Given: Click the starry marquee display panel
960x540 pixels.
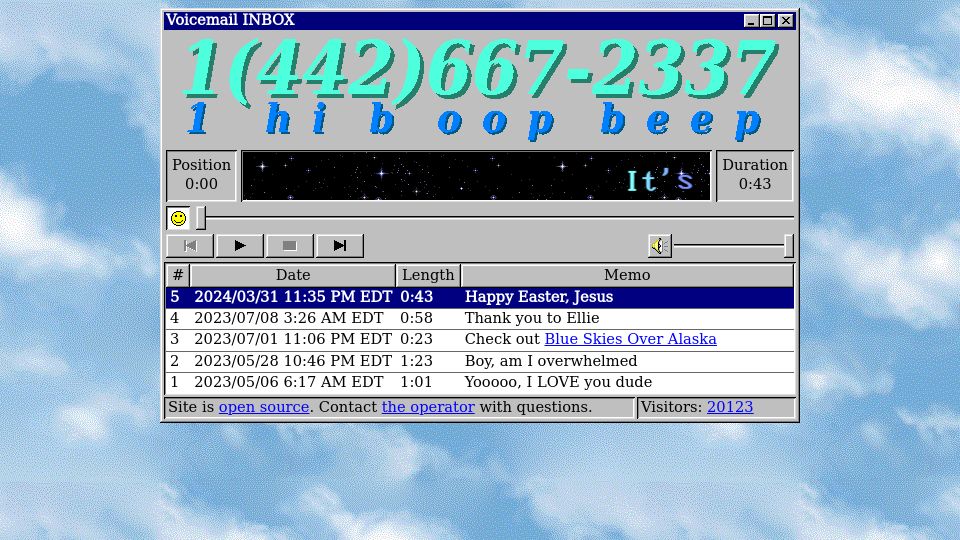Looking at the screenshot, I should [x=476, y=176].
